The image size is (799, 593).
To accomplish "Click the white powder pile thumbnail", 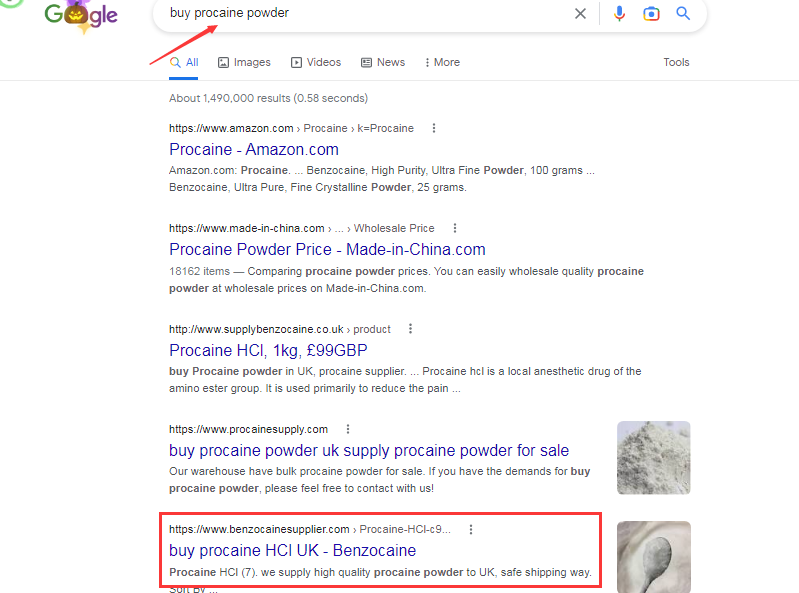I will [654, 457].
